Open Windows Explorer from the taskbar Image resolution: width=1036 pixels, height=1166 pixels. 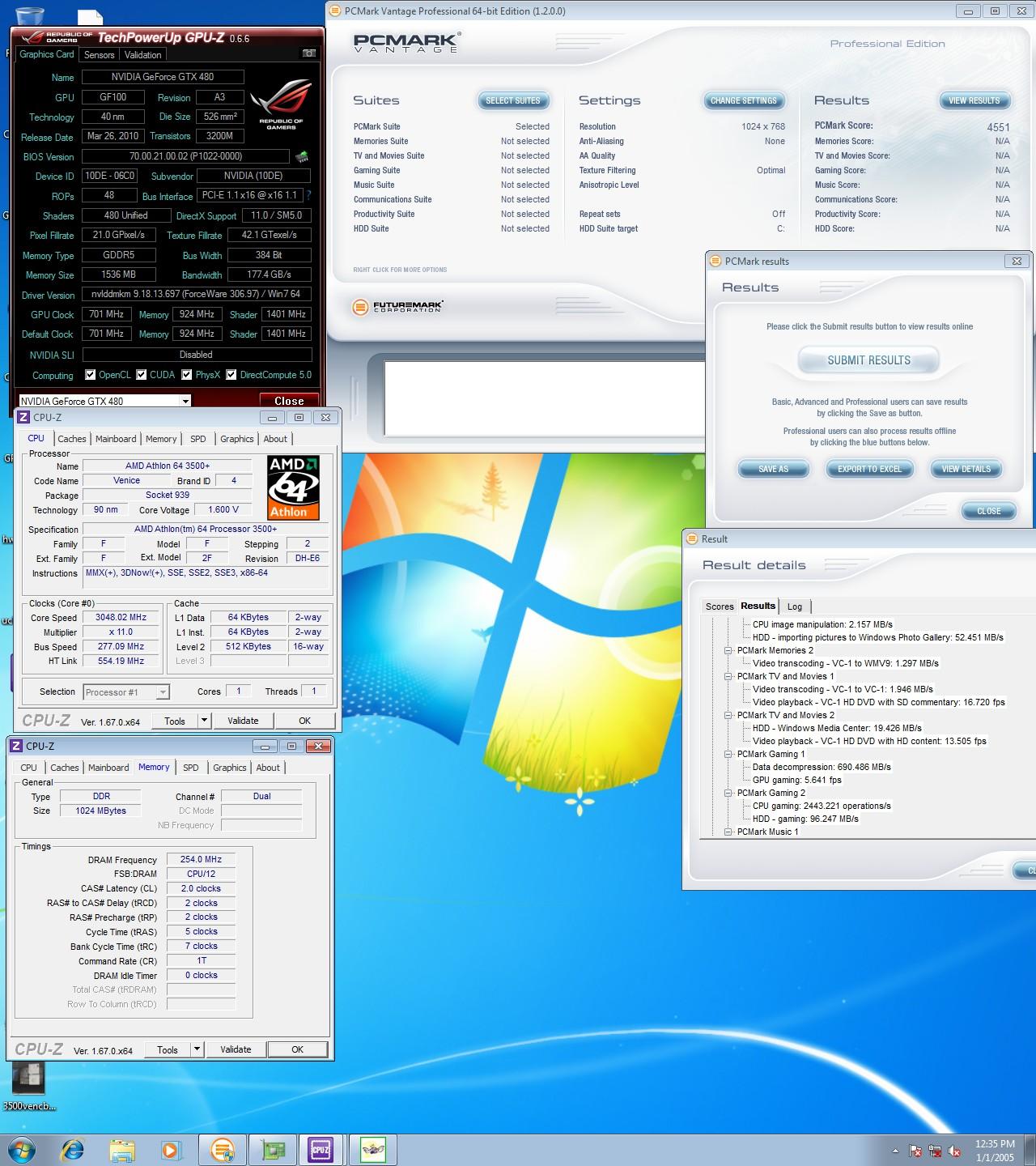click(122, 1149)
